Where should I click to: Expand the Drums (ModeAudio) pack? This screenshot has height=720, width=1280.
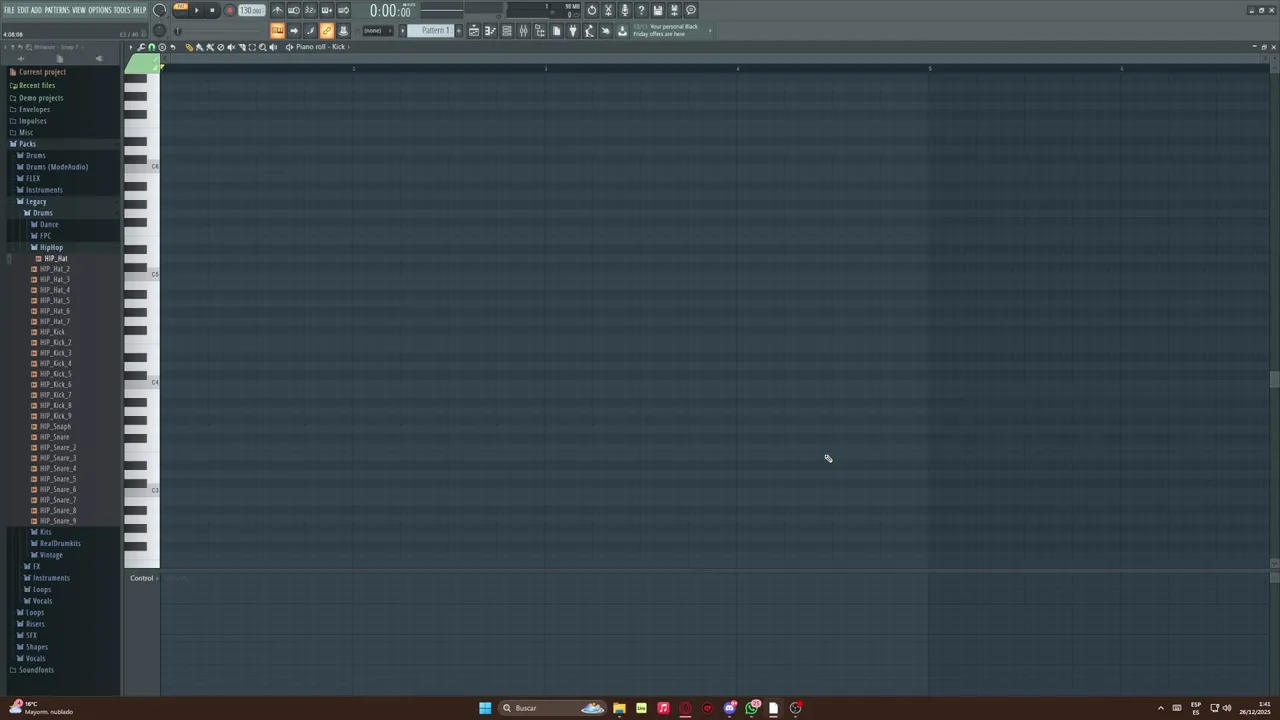[x=56, y=167]
